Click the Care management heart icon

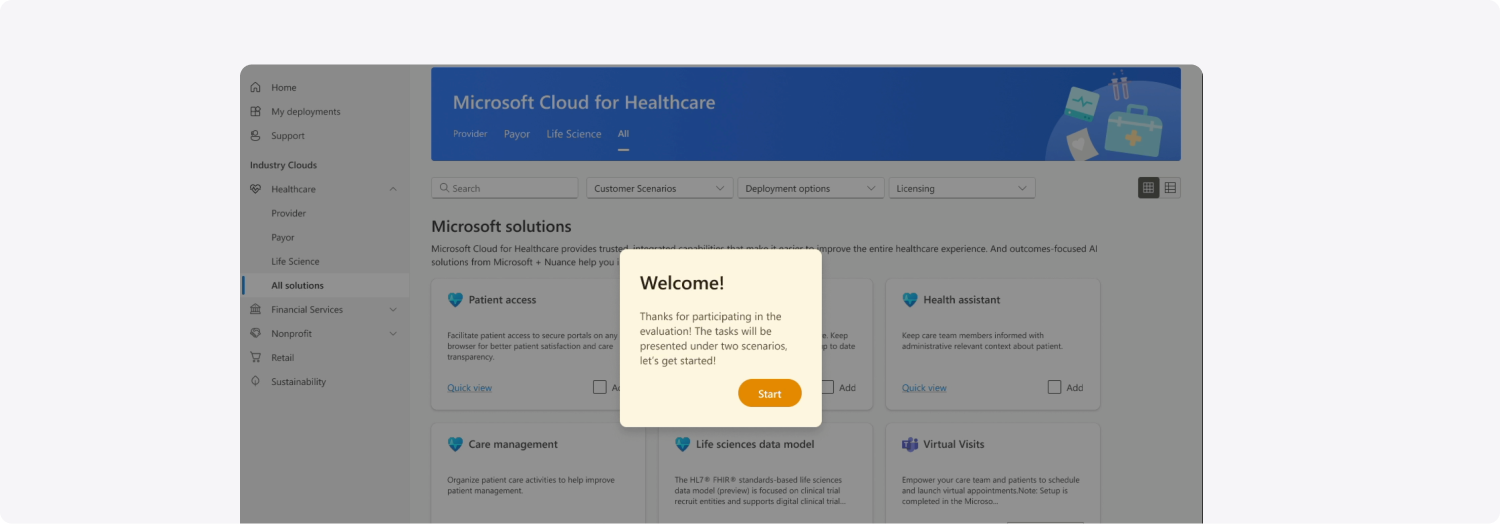click(x=455, y=444)
